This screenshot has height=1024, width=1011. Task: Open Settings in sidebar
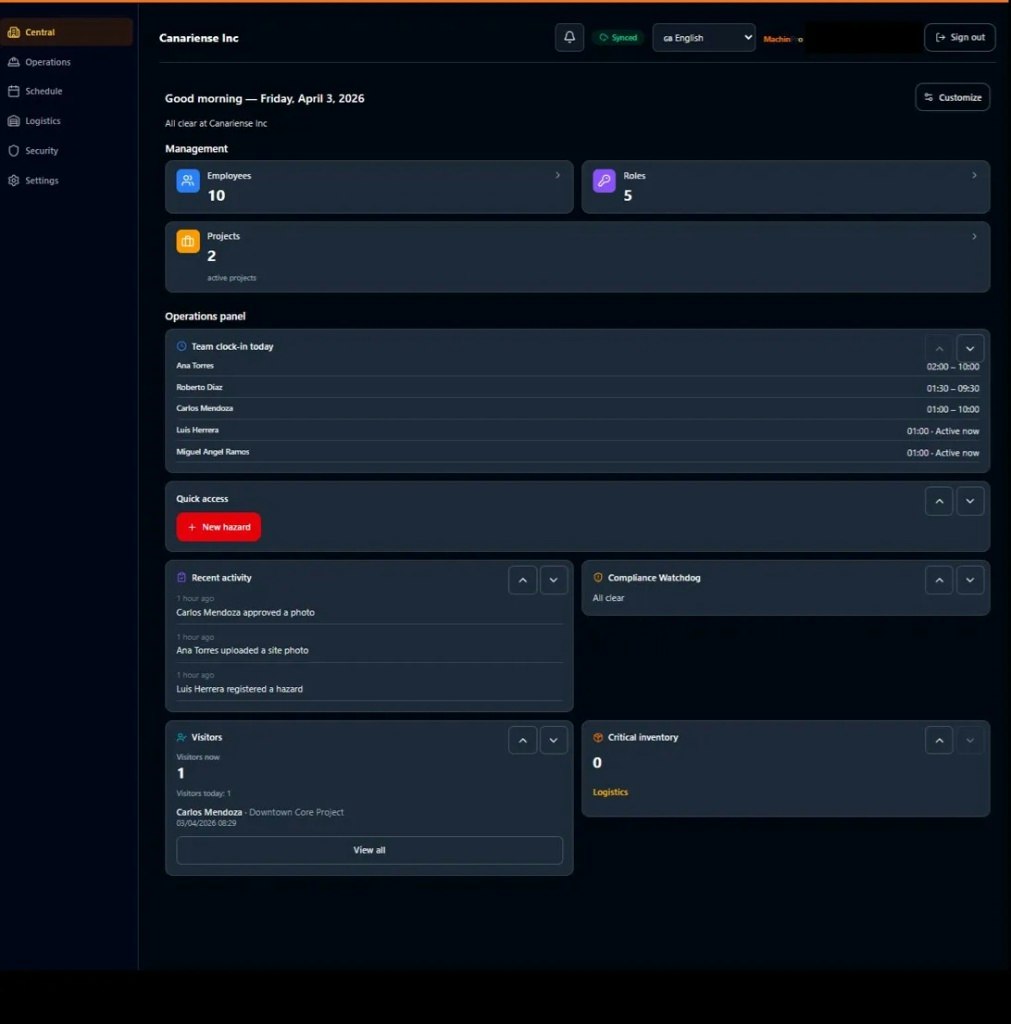click(67, 180)
